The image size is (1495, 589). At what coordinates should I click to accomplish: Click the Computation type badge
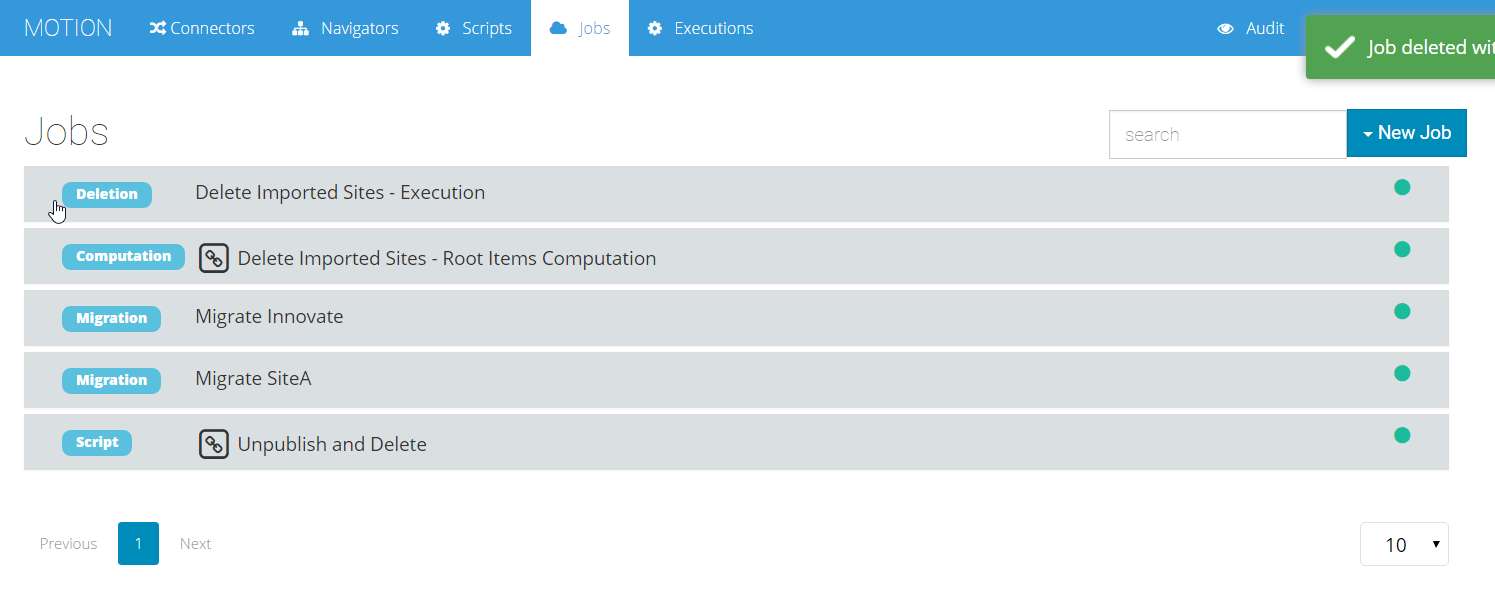(x=124, y=256)
